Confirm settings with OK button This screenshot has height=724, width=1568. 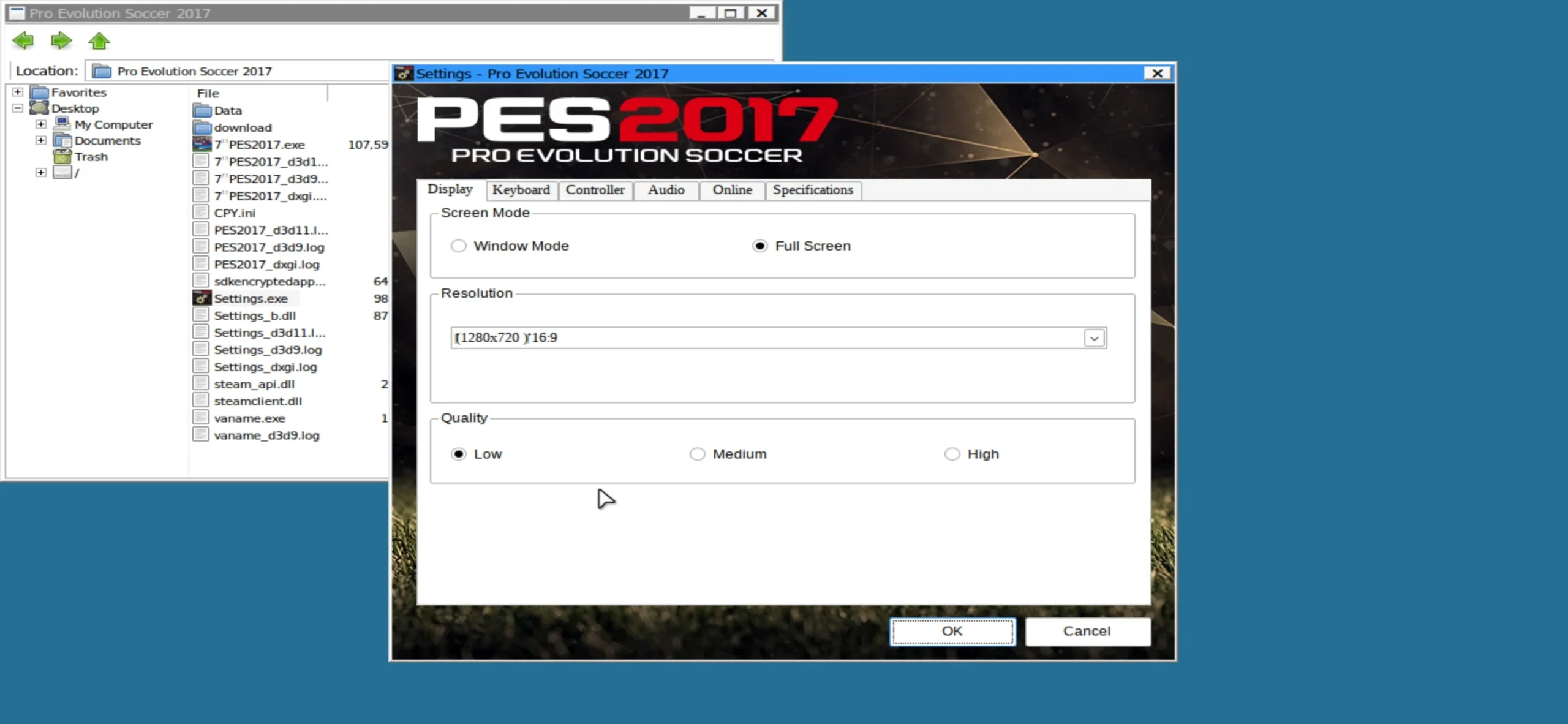pyautogui.click(x=952, y=632)
